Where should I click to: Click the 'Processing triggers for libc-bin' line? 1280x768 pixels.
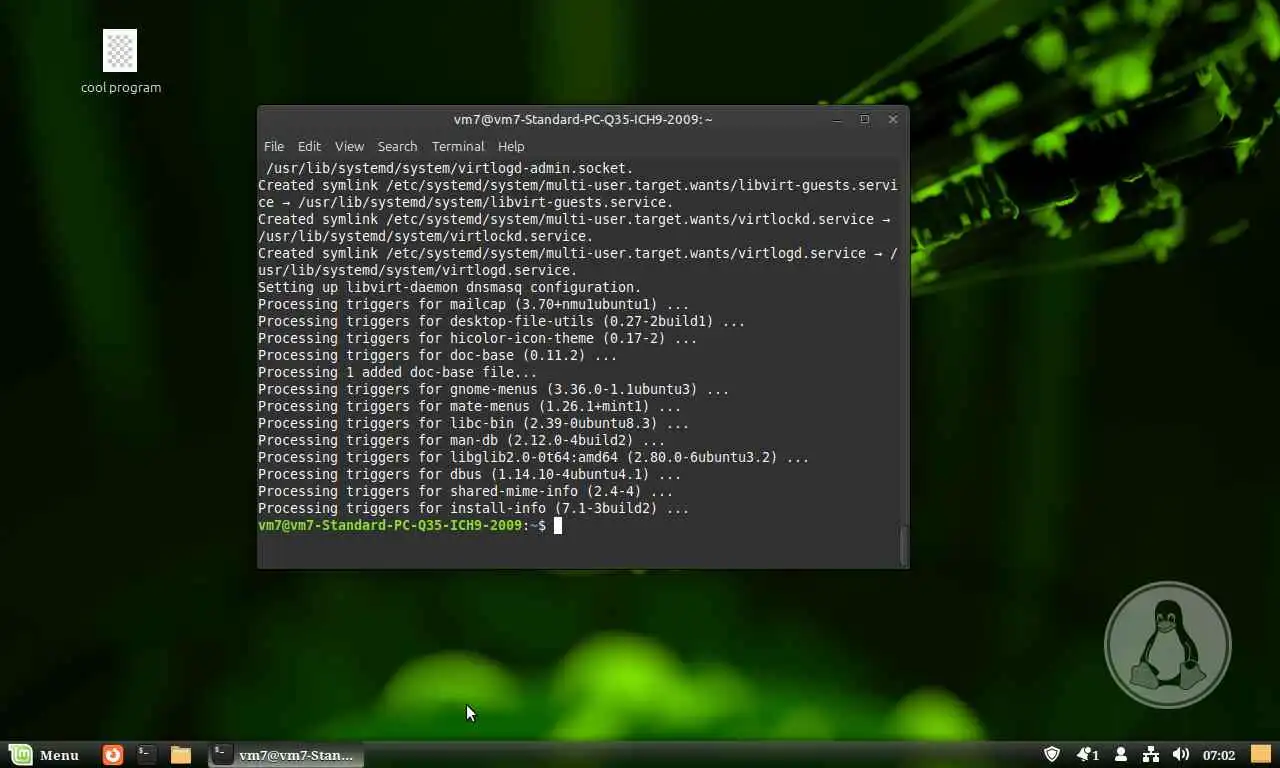(x=474, y=423)
